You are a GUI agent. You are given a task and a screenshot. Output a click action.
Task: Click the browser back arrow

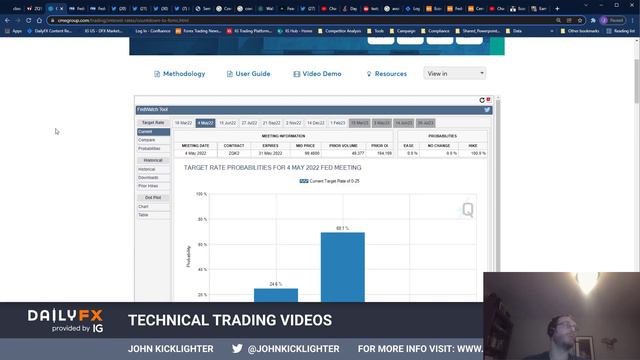tap(7, 20)
